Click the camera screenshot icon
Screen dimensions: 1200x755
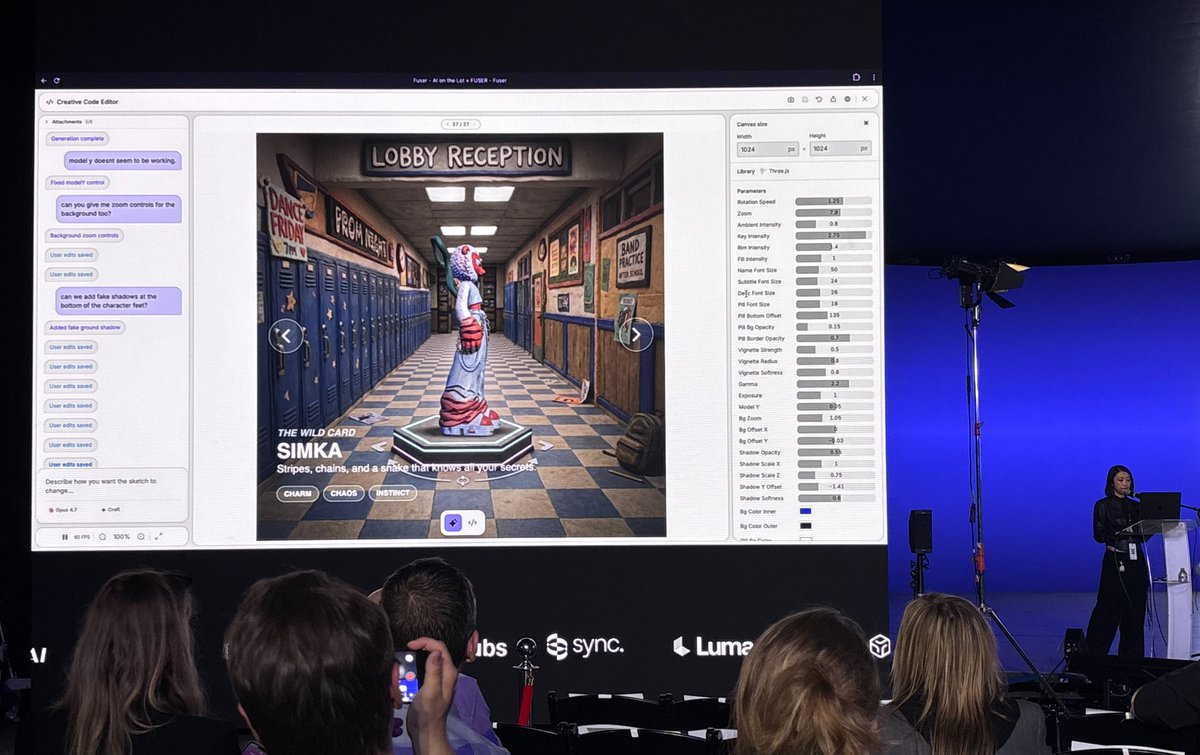pos(790,99)
